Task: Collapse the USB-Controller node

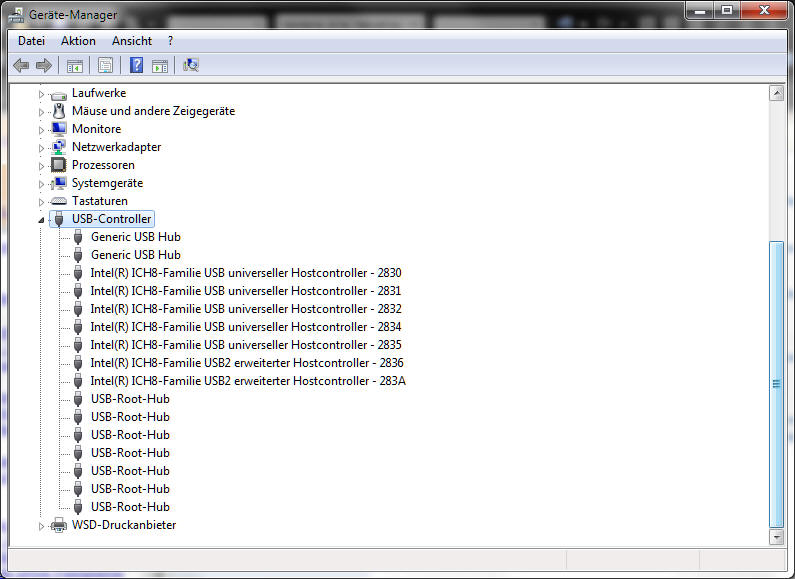Action: coord(41,220)
